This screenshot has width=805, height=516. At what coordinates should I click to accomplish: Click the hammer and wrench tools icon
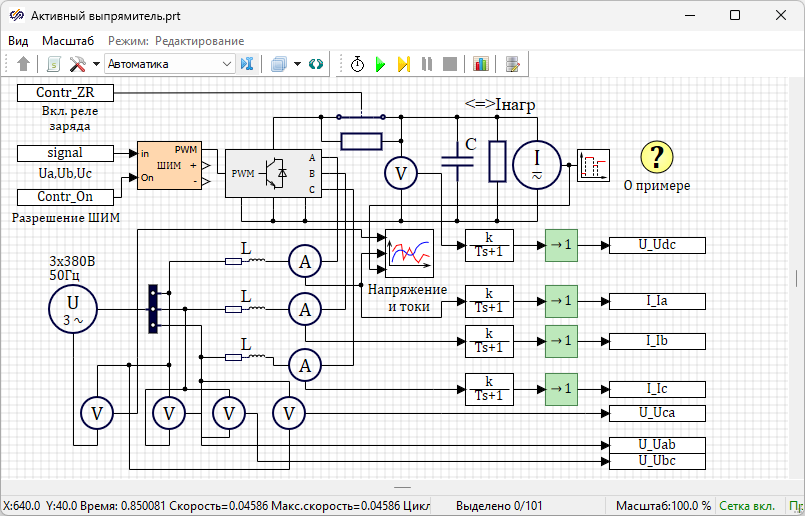(77, 64)
